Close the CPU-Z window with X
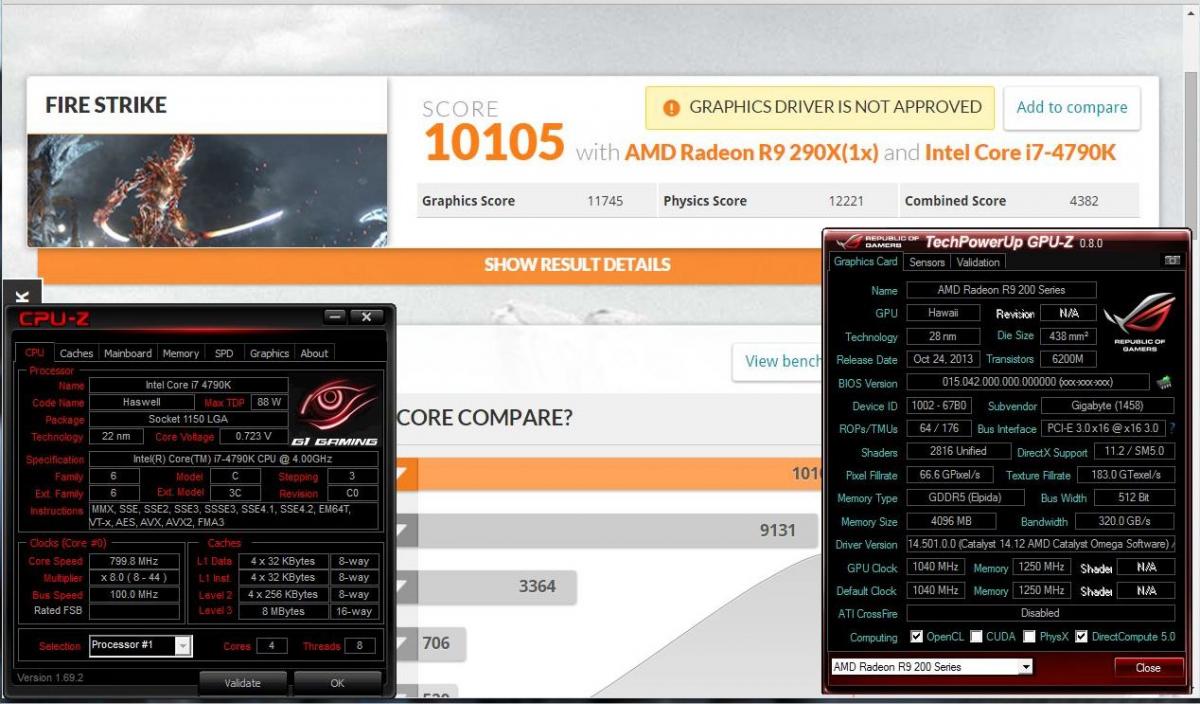 pyautogui.click(x=366, y=316)
